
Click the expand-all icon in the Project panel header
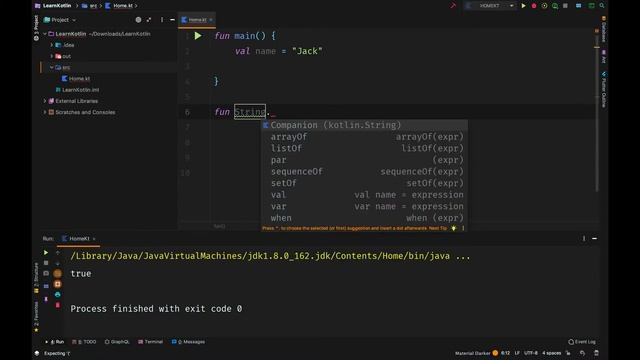[x=149, y=20]
